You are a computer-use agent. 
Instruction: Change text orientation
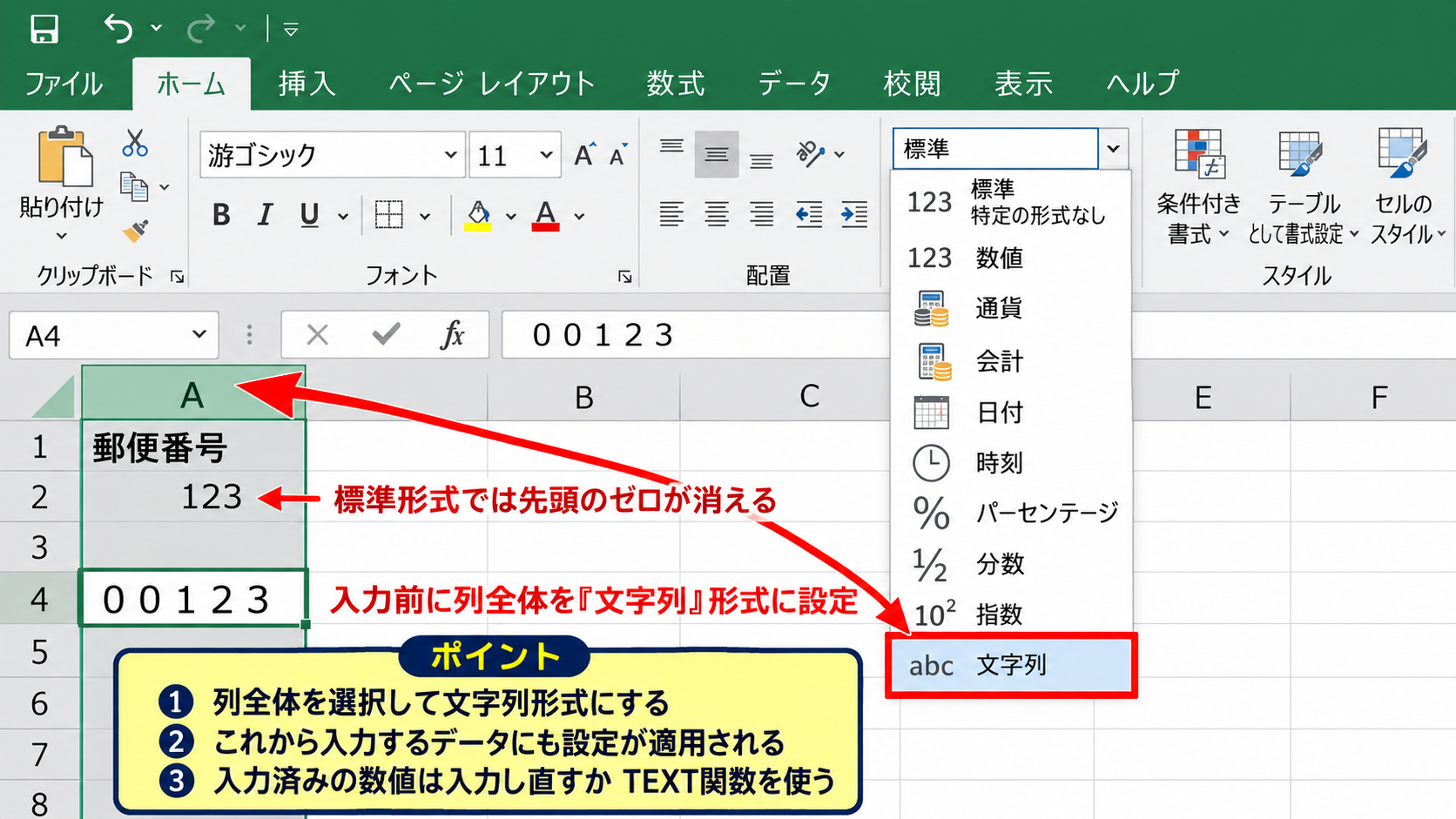point(810,154)
